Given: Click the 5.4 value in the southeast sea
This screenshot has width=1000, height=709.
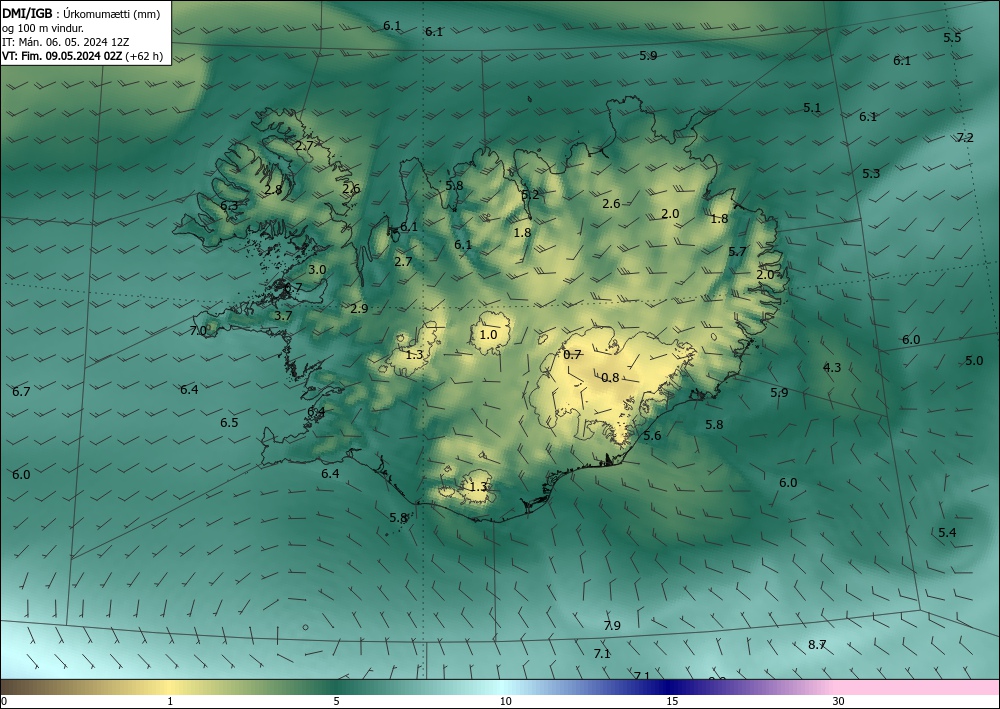Looking at the screenshot, I should click(947, 532).
